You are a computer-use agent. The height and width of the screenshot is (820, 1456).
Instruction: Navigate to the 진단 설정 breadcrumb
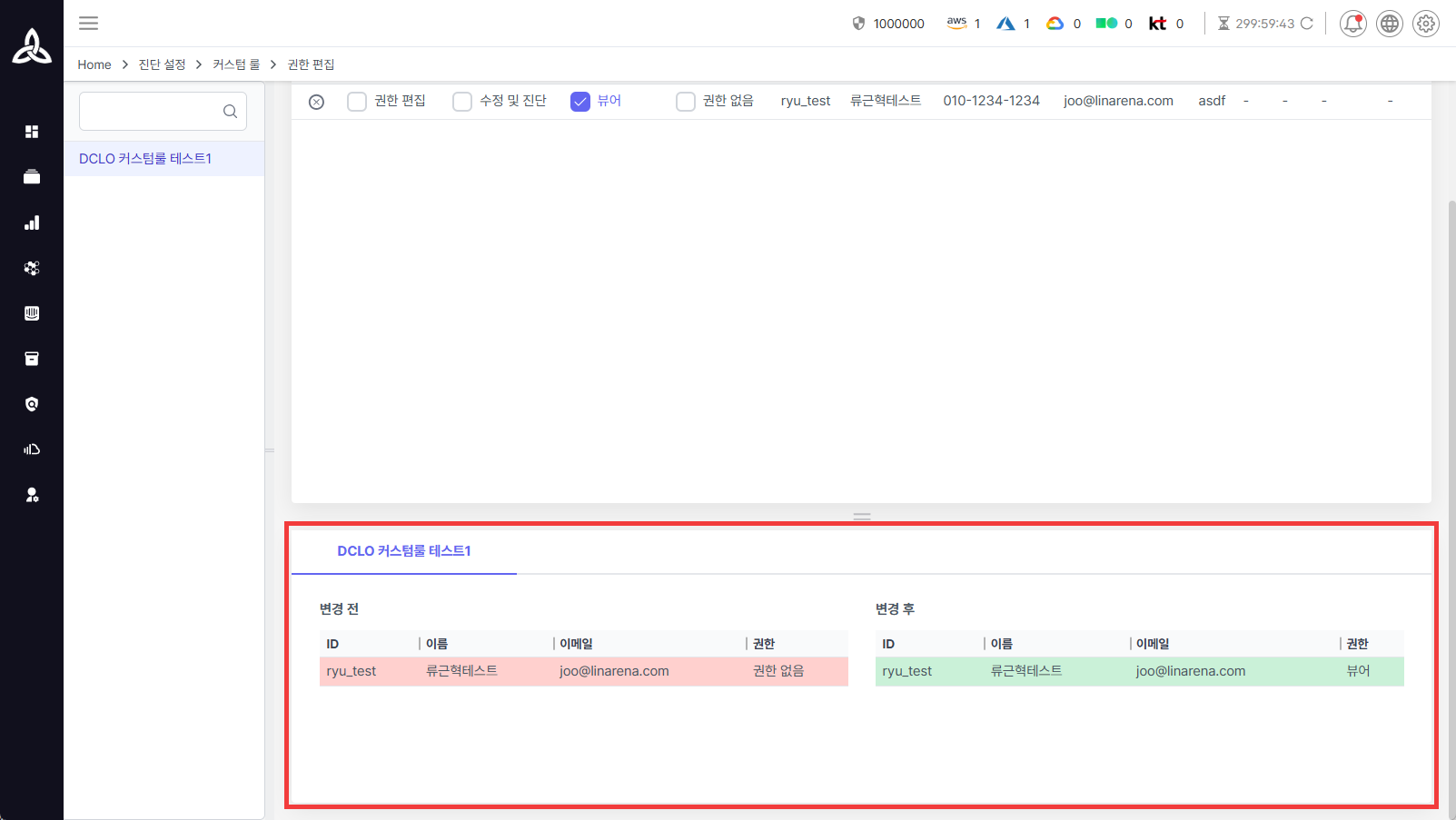pos(162,64)
